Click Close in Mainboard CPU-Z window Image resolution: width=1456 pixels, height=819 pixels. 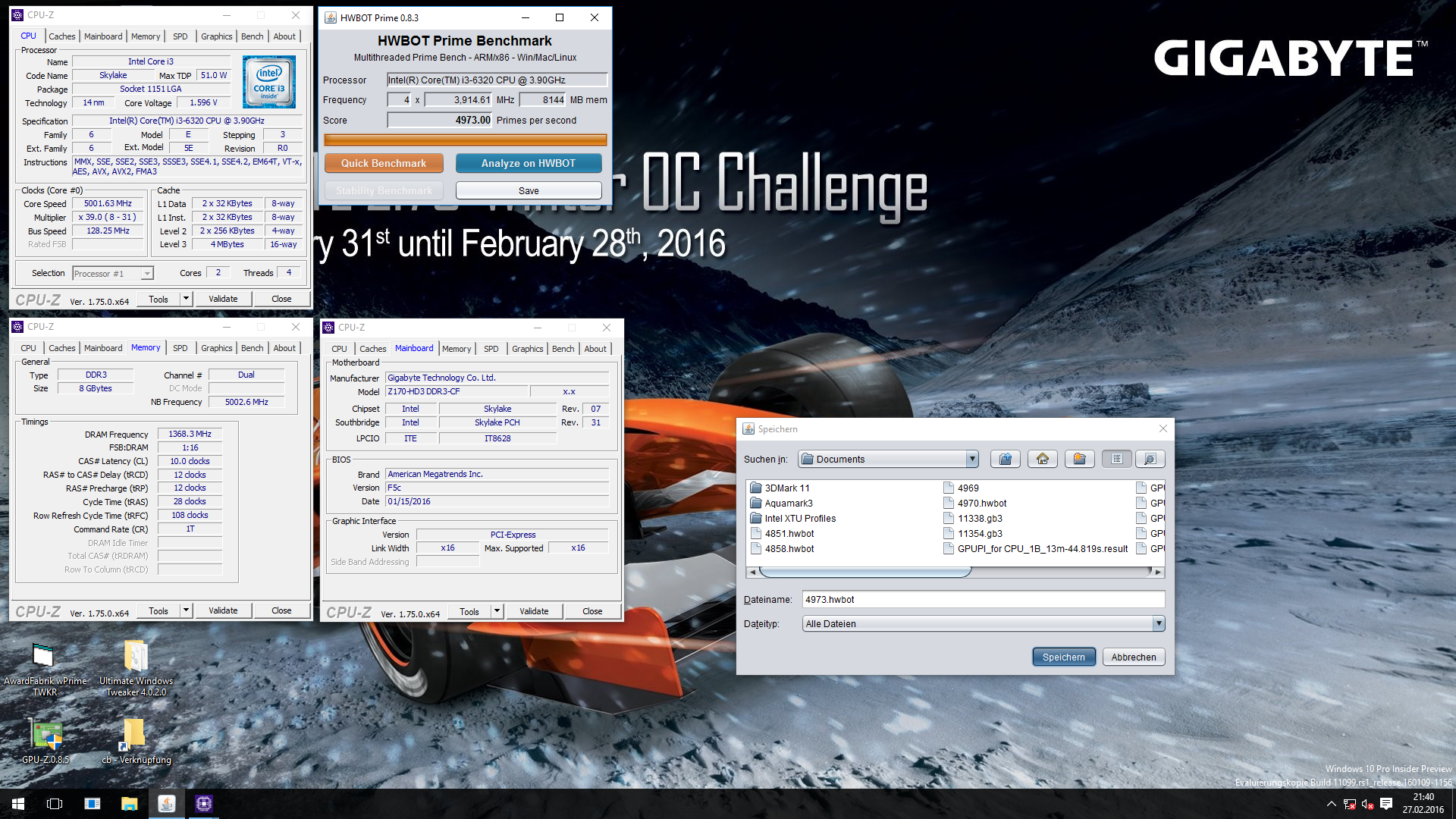(592, 611)
